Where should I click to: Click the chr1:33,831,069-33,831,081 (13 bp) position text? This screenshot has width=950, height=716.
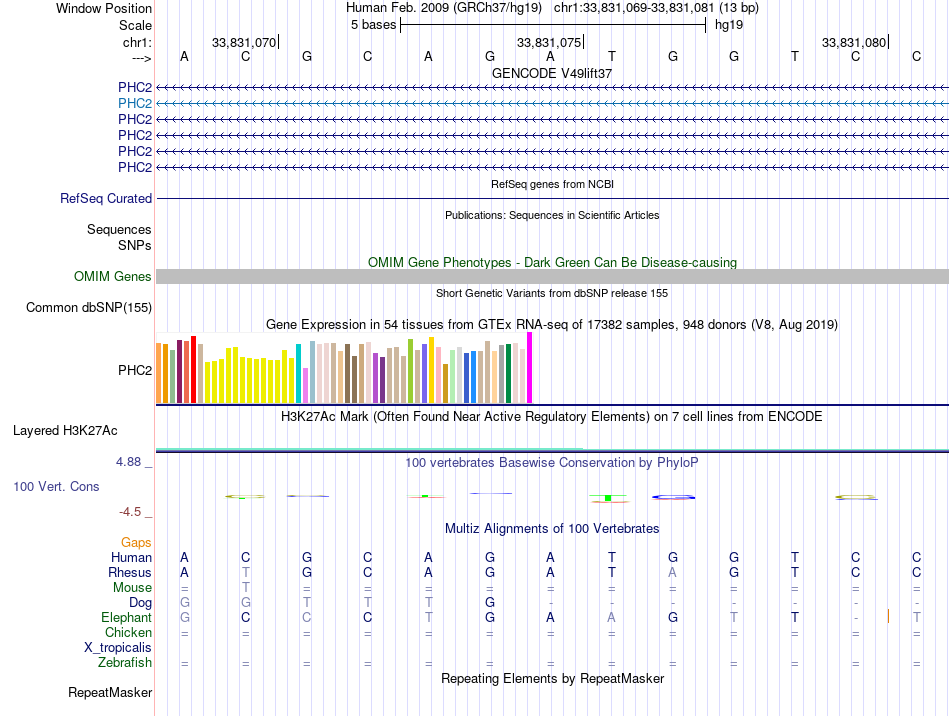pos(656,8)
